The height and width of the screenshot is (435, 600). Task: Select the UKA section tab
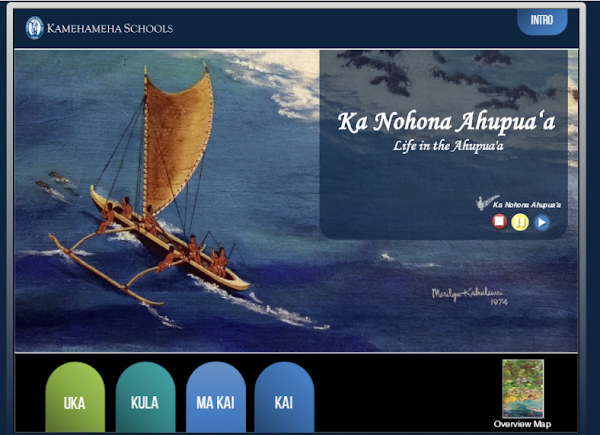pos(75,397)
